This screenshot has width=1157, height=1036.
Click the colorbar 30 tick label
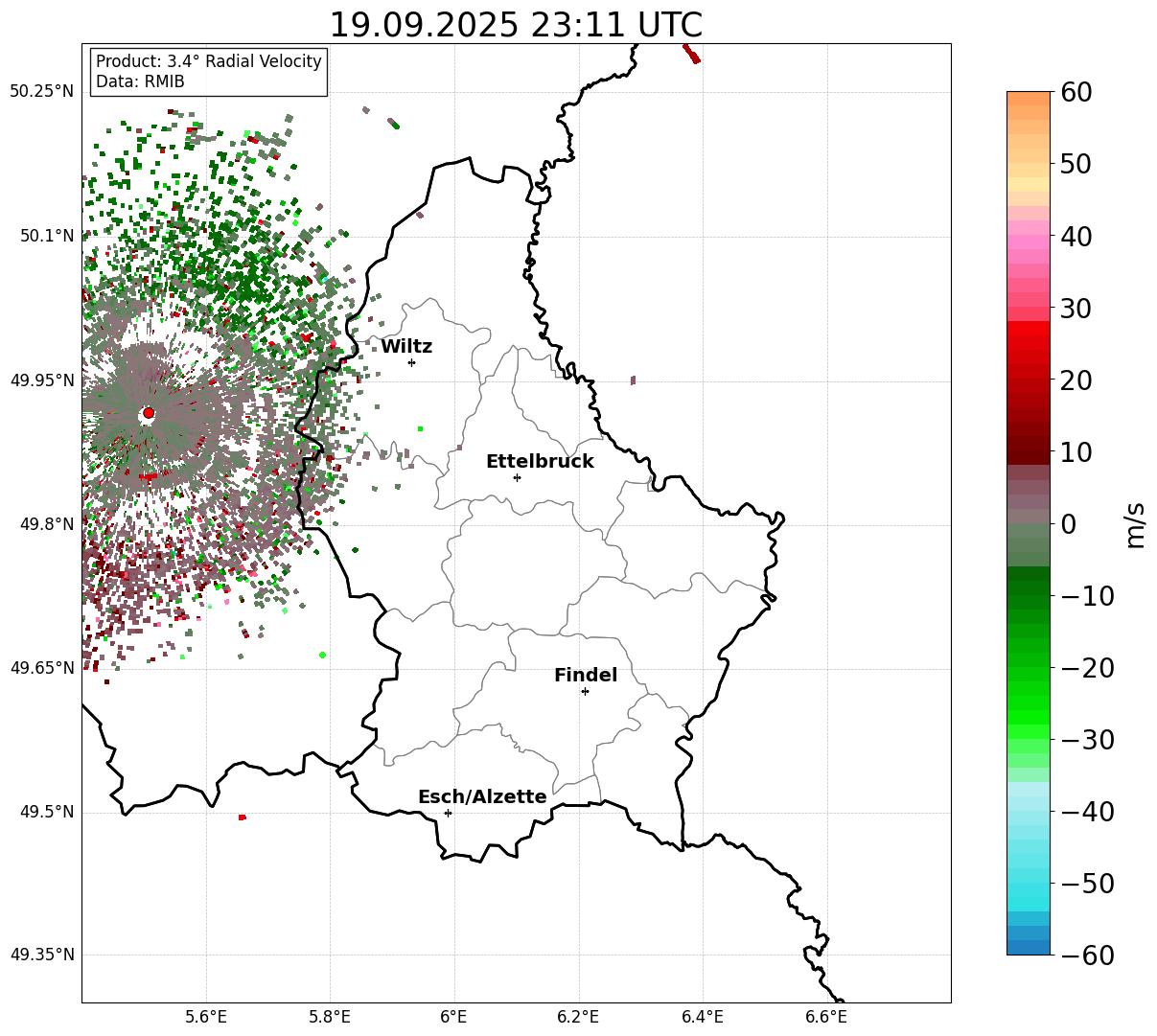pyautogui.click(x=1076, y=309)
